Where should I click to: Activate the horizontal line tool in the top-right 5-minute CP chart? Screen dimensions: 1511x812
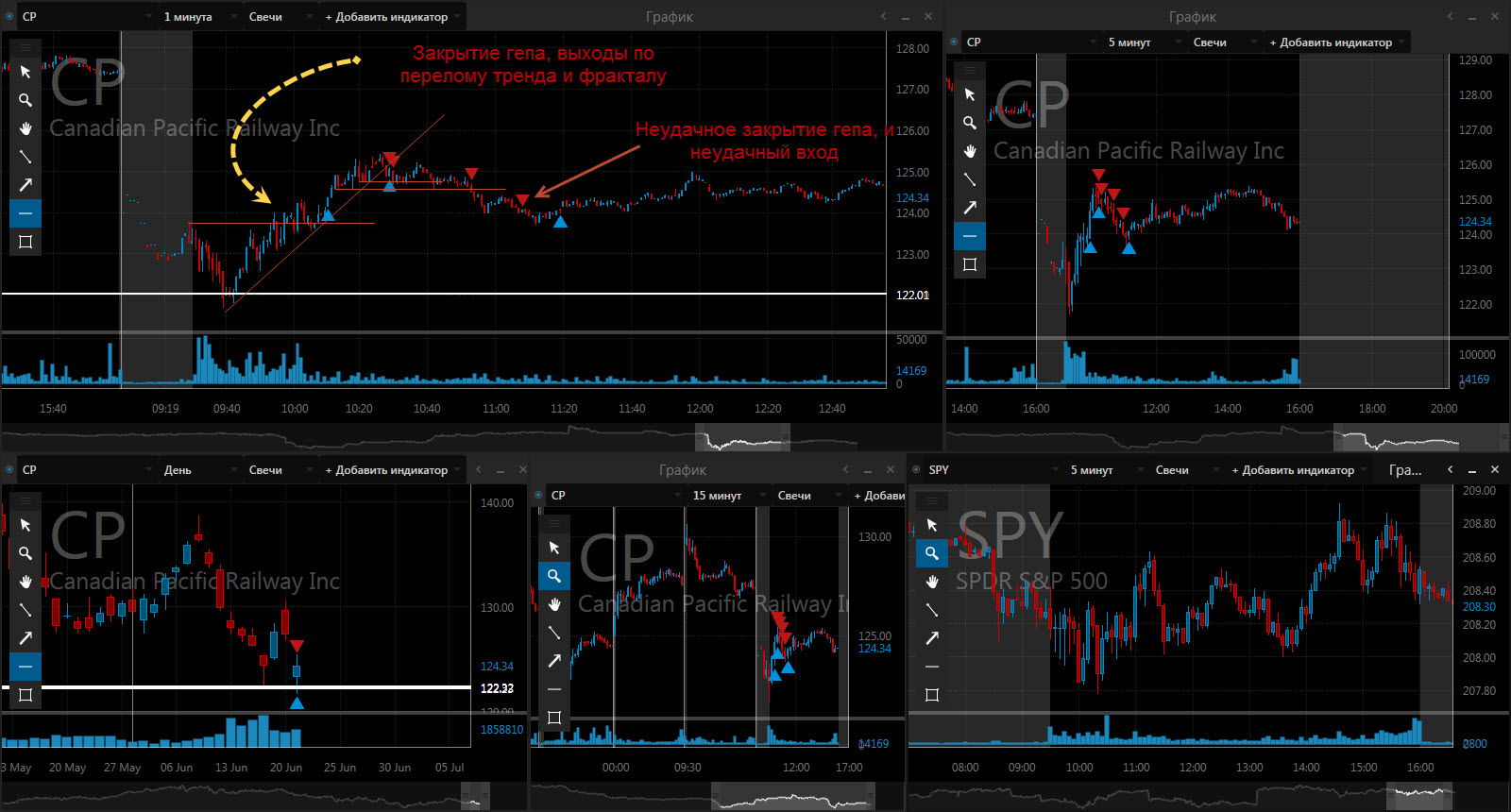pyautogui.click(x=970, y=236)
